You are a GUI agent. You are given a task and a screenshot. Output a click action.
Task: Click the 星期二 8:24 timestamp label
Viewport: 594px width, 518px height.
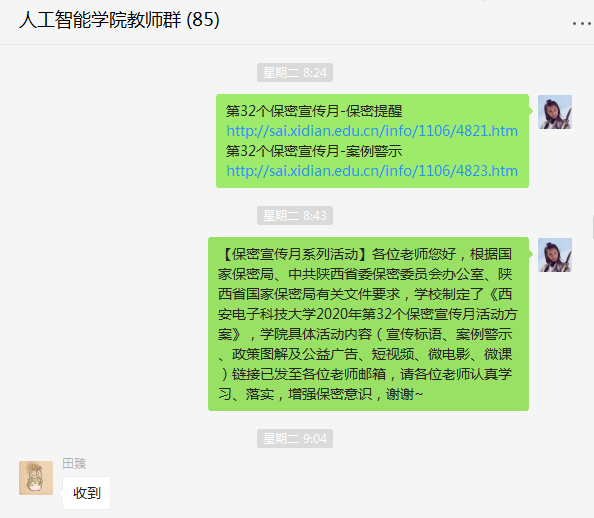coord(295,72)
